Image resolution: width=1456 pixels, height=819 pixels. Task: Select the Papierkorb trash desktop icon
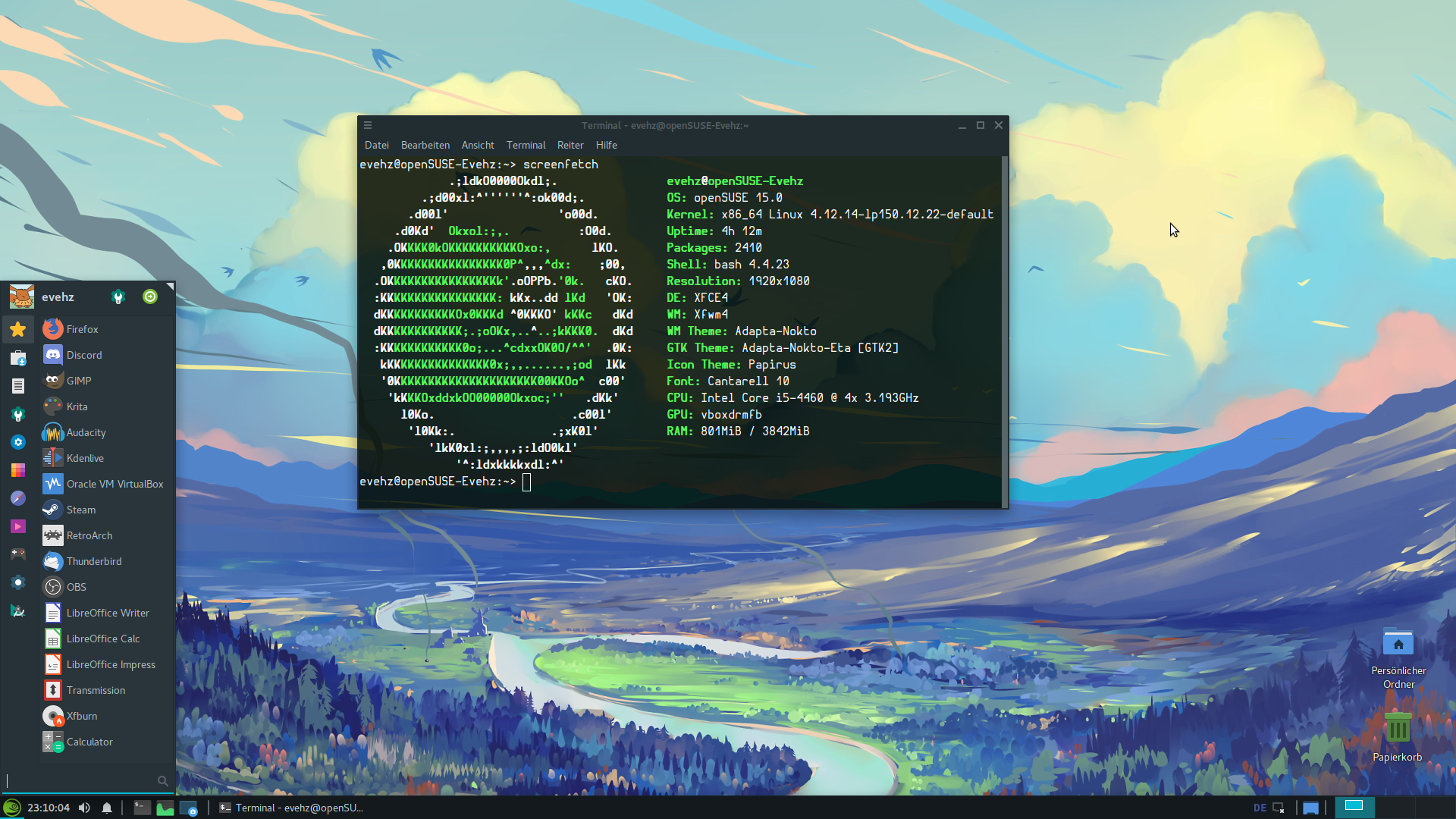tap(1398, 737)
